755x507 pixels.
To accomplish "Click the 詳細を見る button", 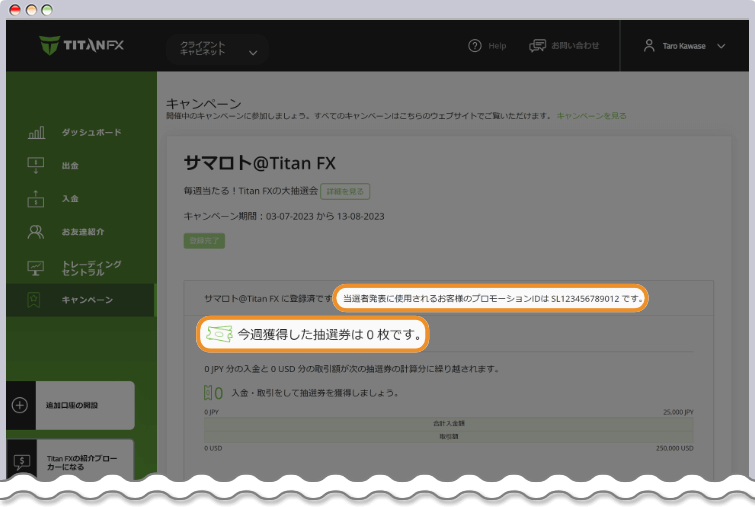I will (345, 191).
